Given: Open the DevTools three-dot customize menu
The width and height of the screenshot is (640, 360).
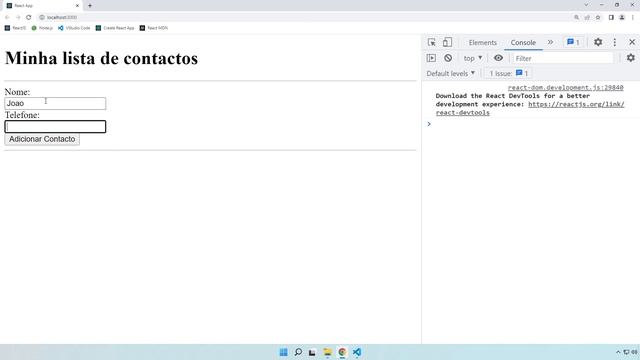Looking at the screenshot, I should point(615,42).
